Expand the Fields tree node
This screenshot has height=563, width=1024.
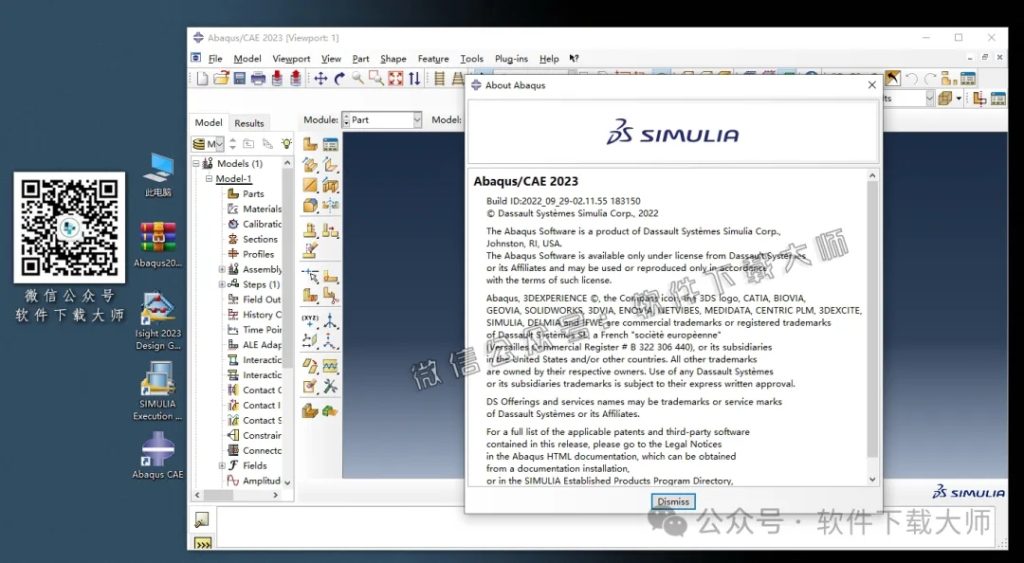pos(222,466)
